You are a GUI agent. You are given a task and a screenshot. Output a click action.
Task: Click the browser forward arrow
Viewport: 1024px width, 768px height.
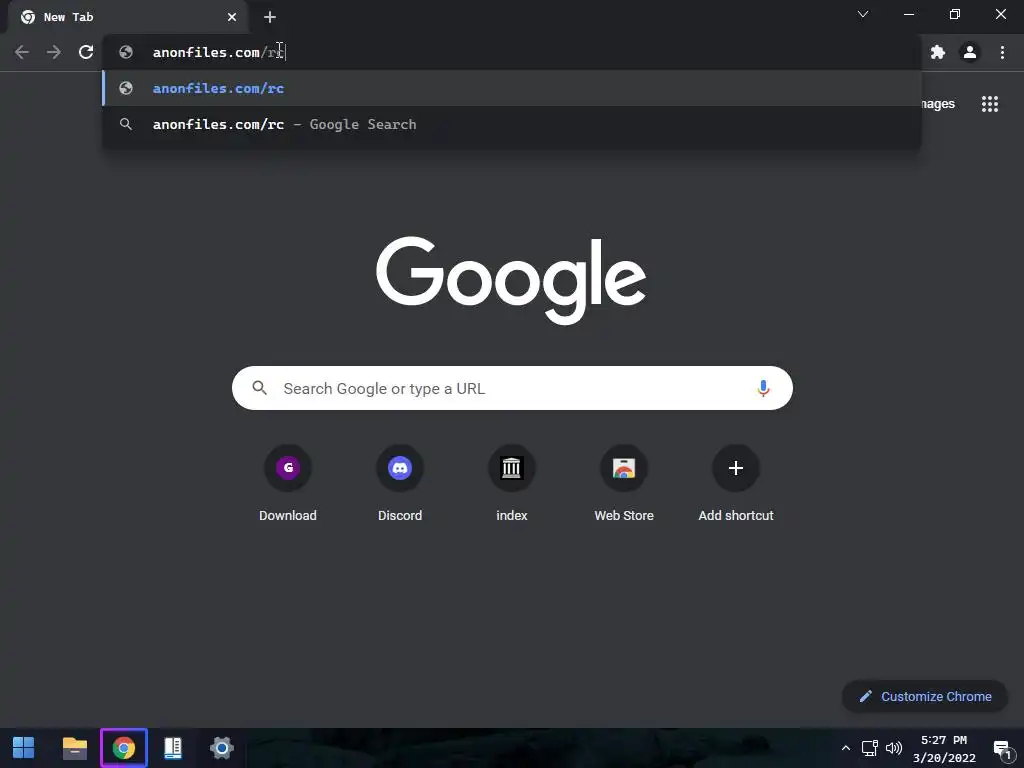[54, 52]
